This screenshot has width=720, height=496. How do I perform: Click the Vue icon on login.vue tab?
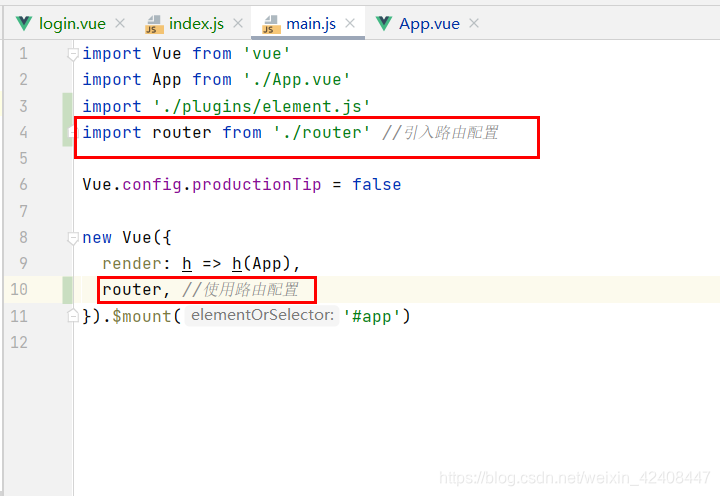click(x=24, y=23)
